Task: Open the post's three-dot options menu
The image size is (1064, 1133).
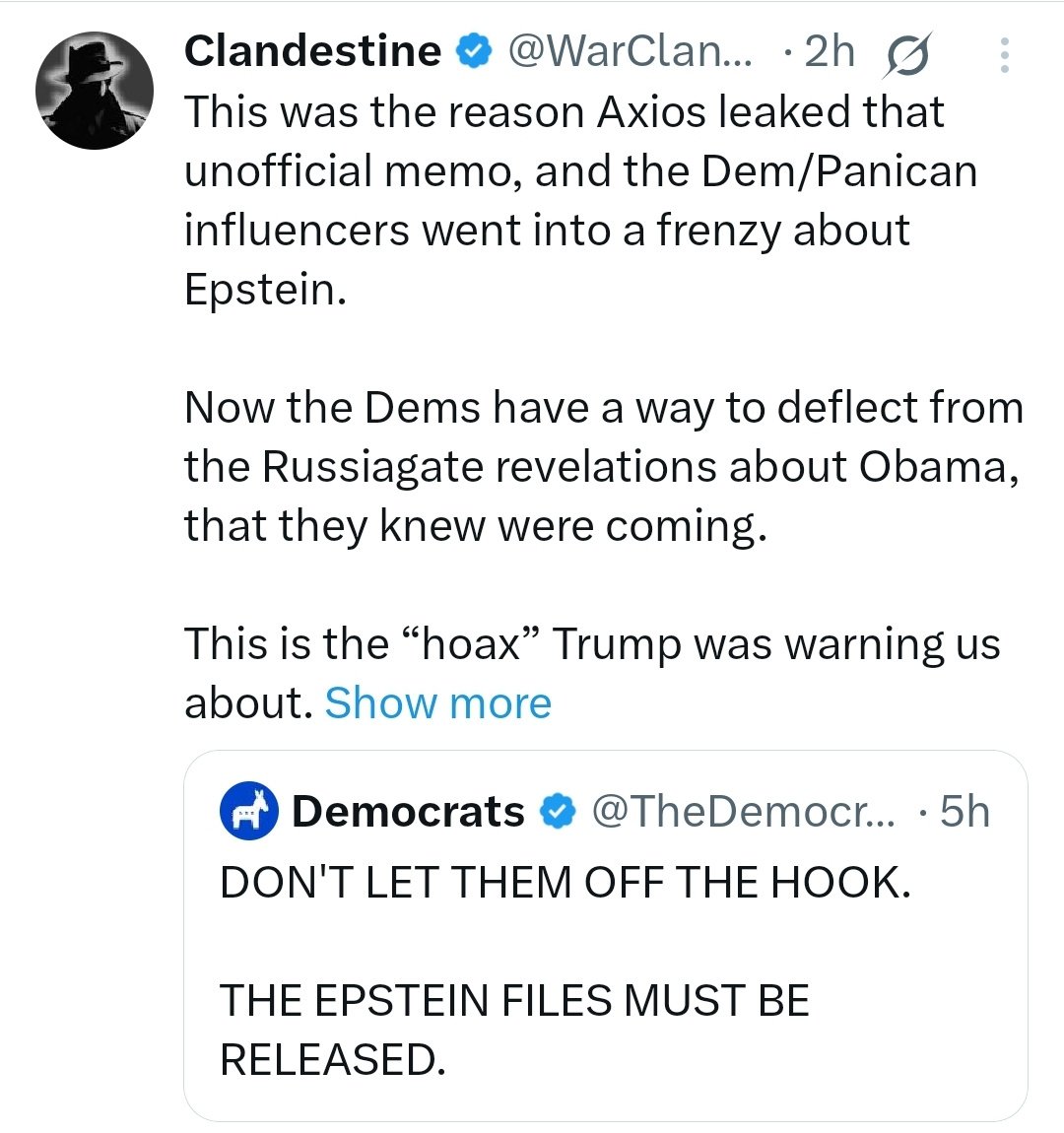Action: click(1005, 54)
